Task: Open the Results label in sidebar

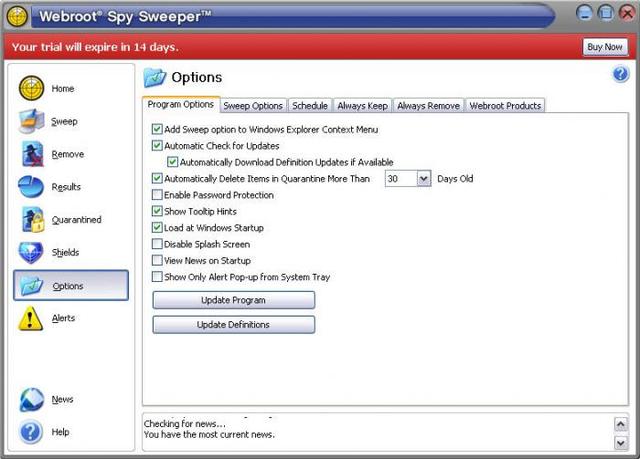Action: (66, 187)
